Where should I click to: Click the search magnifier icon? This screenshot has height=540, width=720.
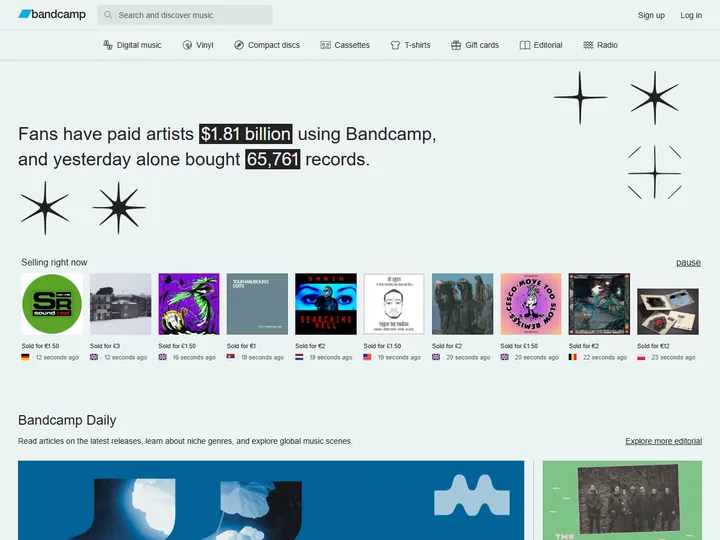pyautogui.click(x=108, y=15)
